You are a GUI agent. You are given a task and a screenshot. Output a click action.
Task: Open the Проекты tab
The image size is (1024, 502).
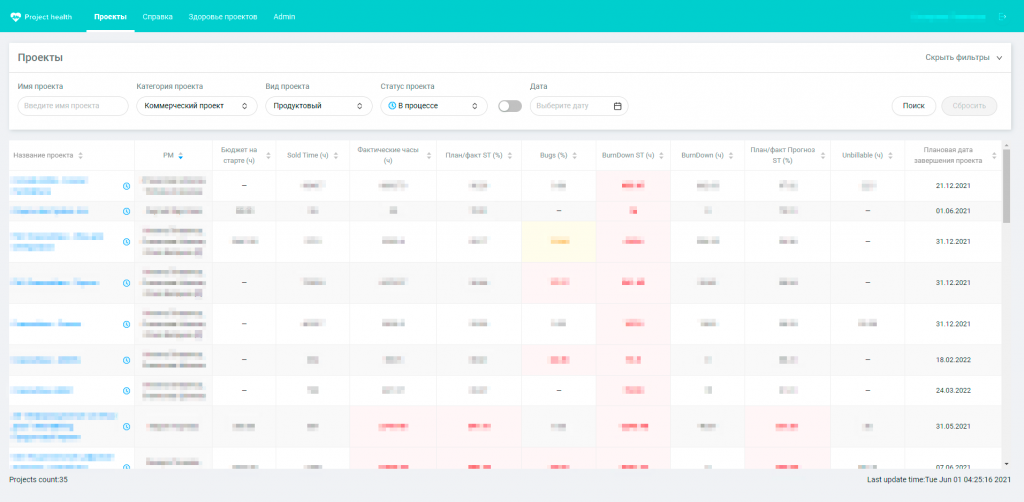coord(110,17)
